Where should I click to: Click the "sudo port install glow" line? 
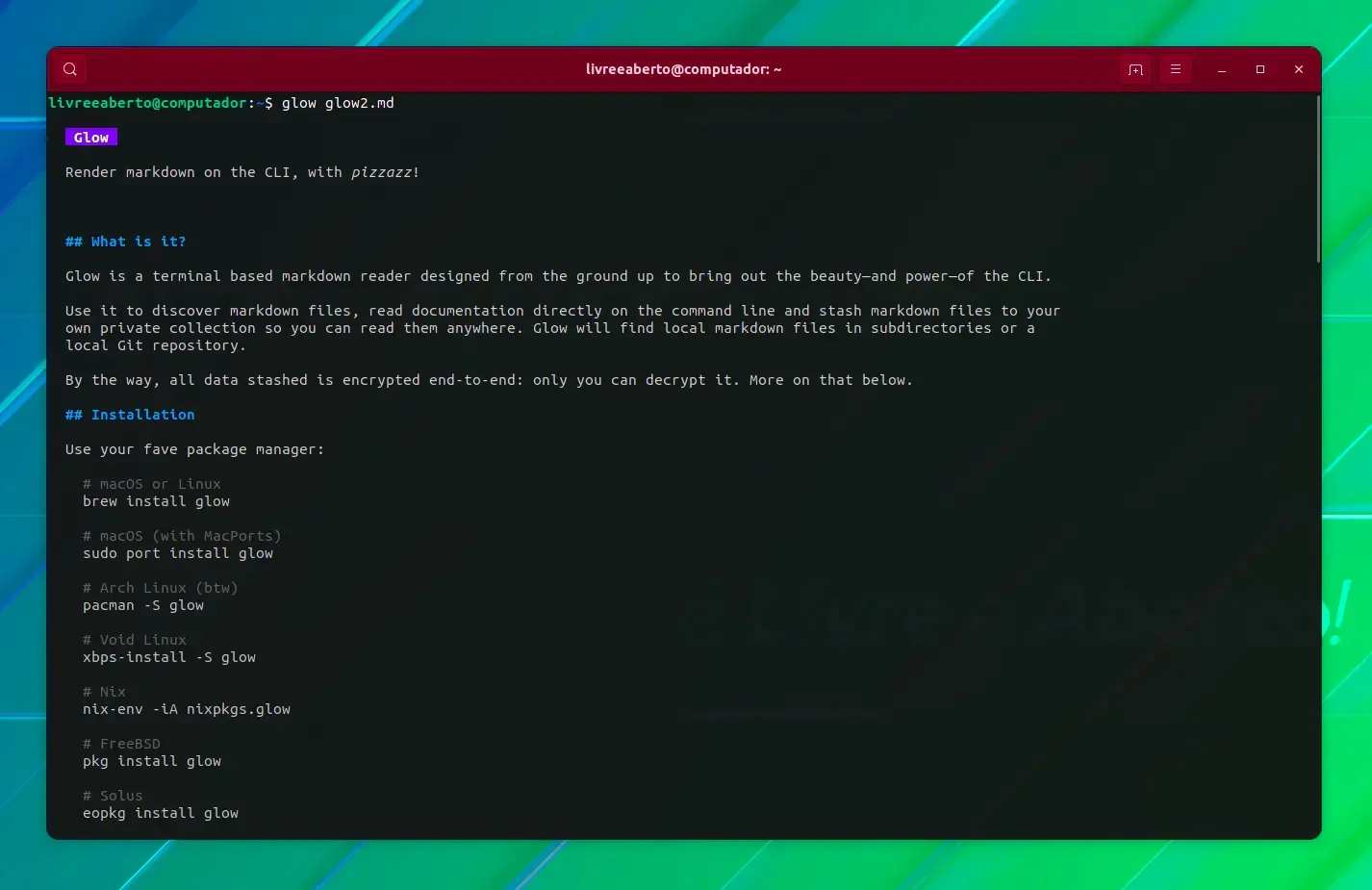(178, 553)
